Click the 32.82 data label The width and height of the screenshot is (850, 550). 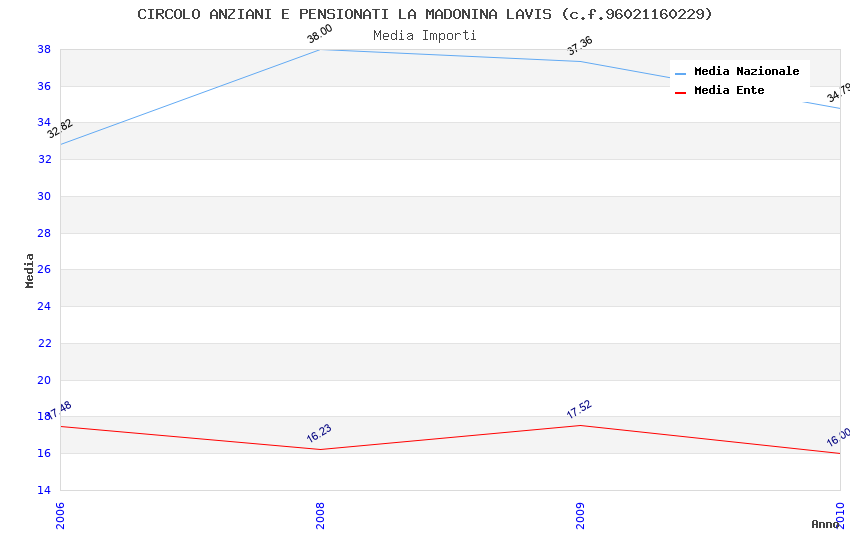click(60, 129)
